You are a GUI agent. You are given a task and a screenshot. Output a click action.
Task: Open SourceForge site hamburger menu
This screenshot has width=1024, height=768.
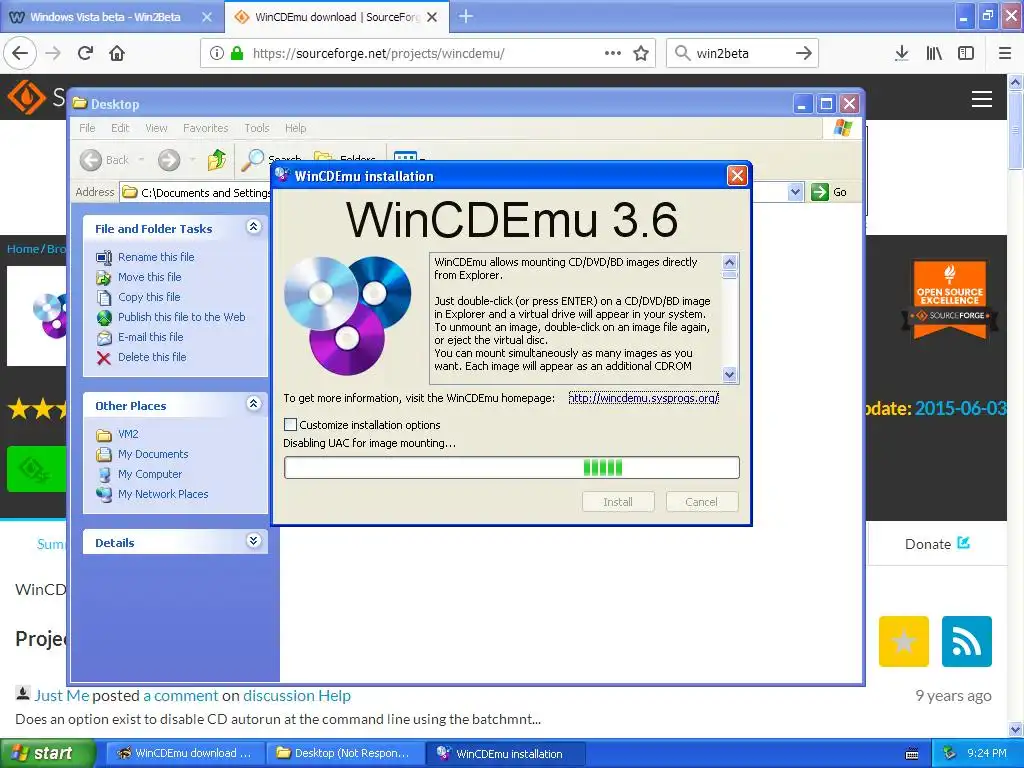click(982, 99)
